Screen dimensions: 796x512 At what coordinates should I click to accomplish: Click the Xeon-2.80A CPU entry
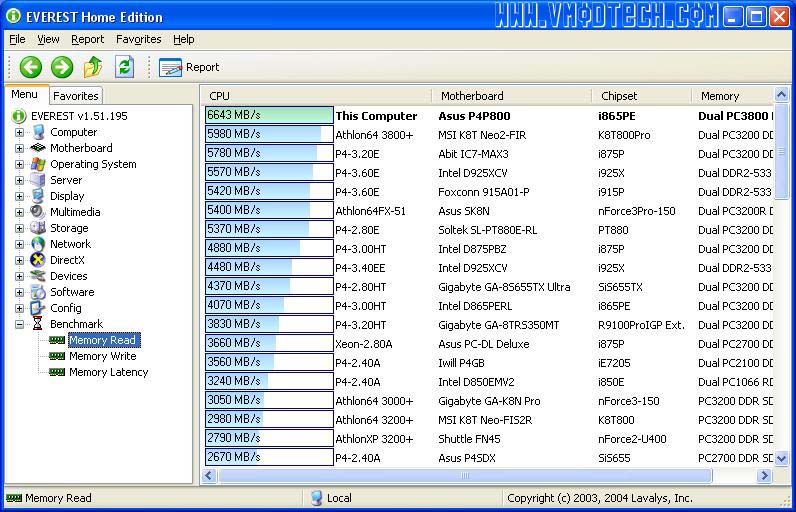point(363,344)
